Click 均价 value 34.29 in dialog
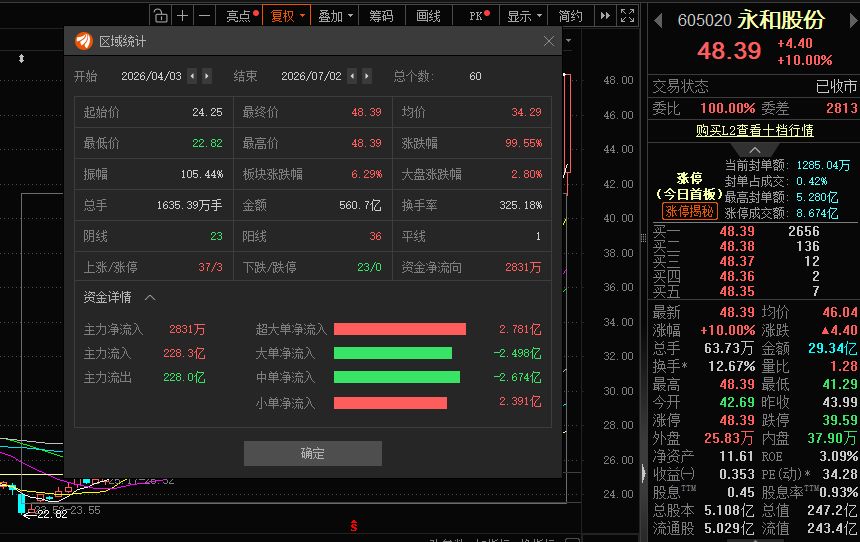860x542 pixels. point(527,112)
